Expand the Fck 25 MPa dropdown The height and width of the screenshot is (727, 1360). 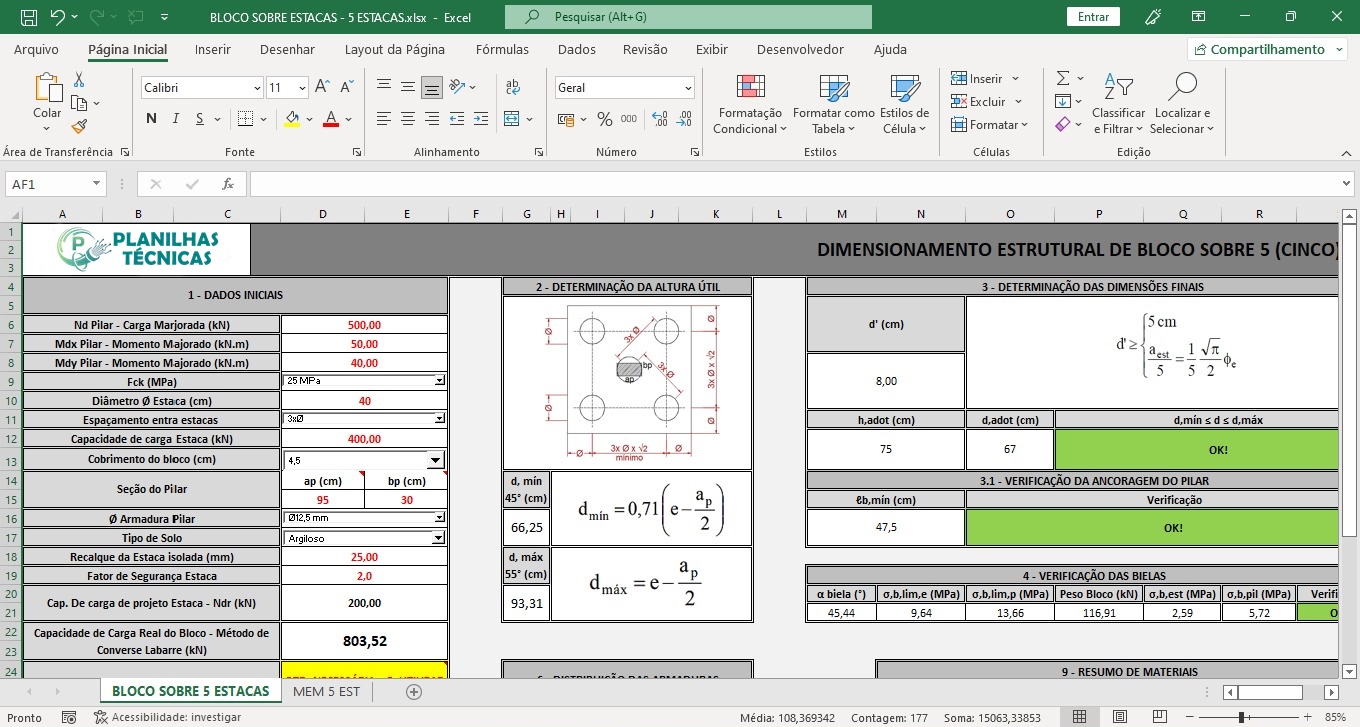[439, 381]
